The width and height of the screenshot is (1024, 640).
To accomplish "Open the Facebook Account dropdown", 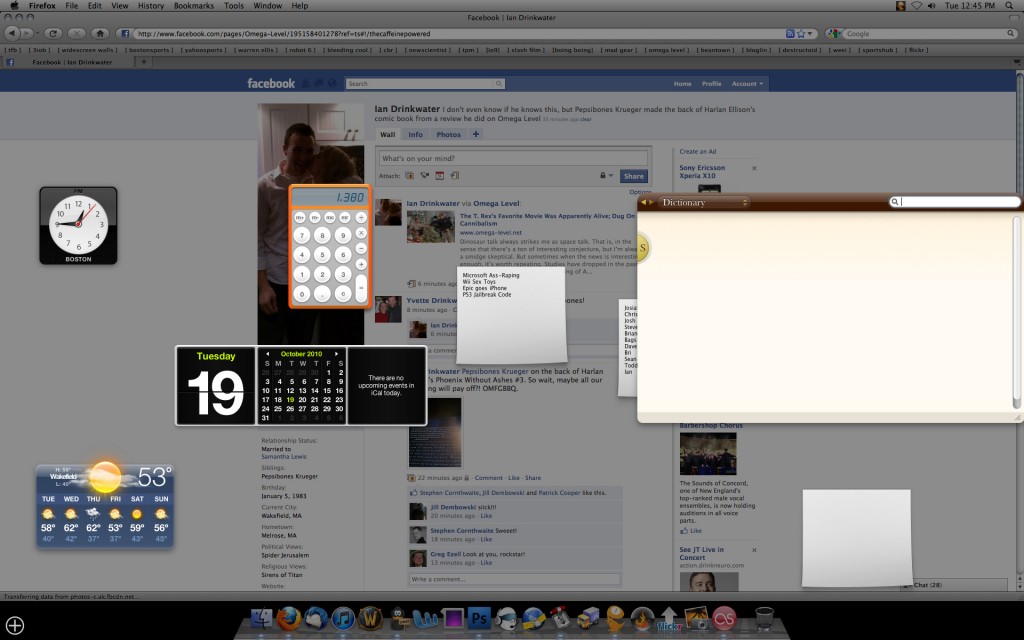I will tap(747, 84).
